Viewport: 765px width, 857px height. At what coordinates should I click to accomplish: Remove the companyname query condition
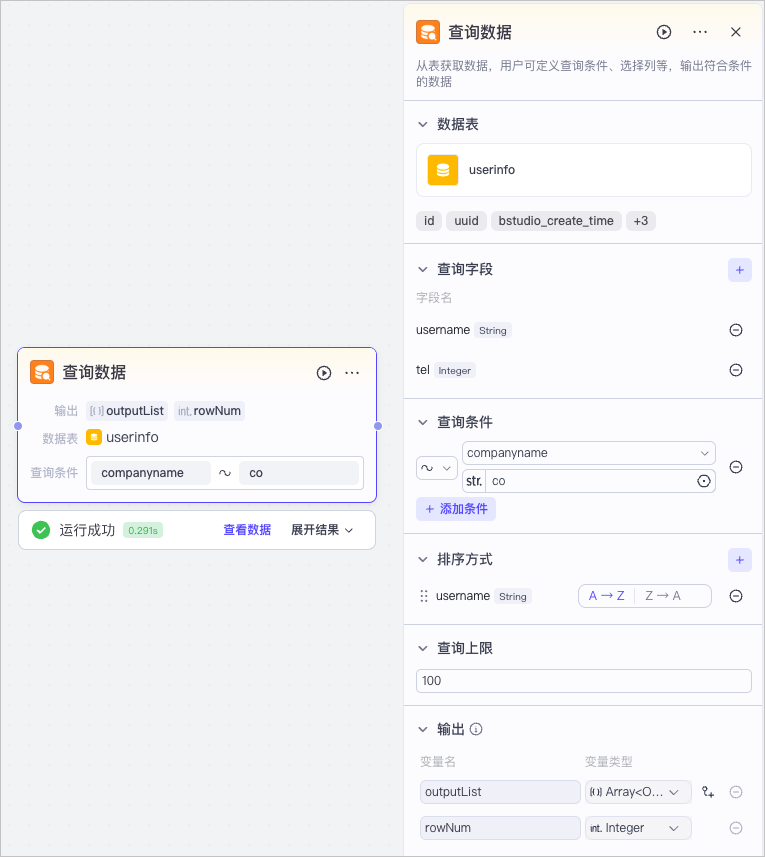tap(735, 467)
